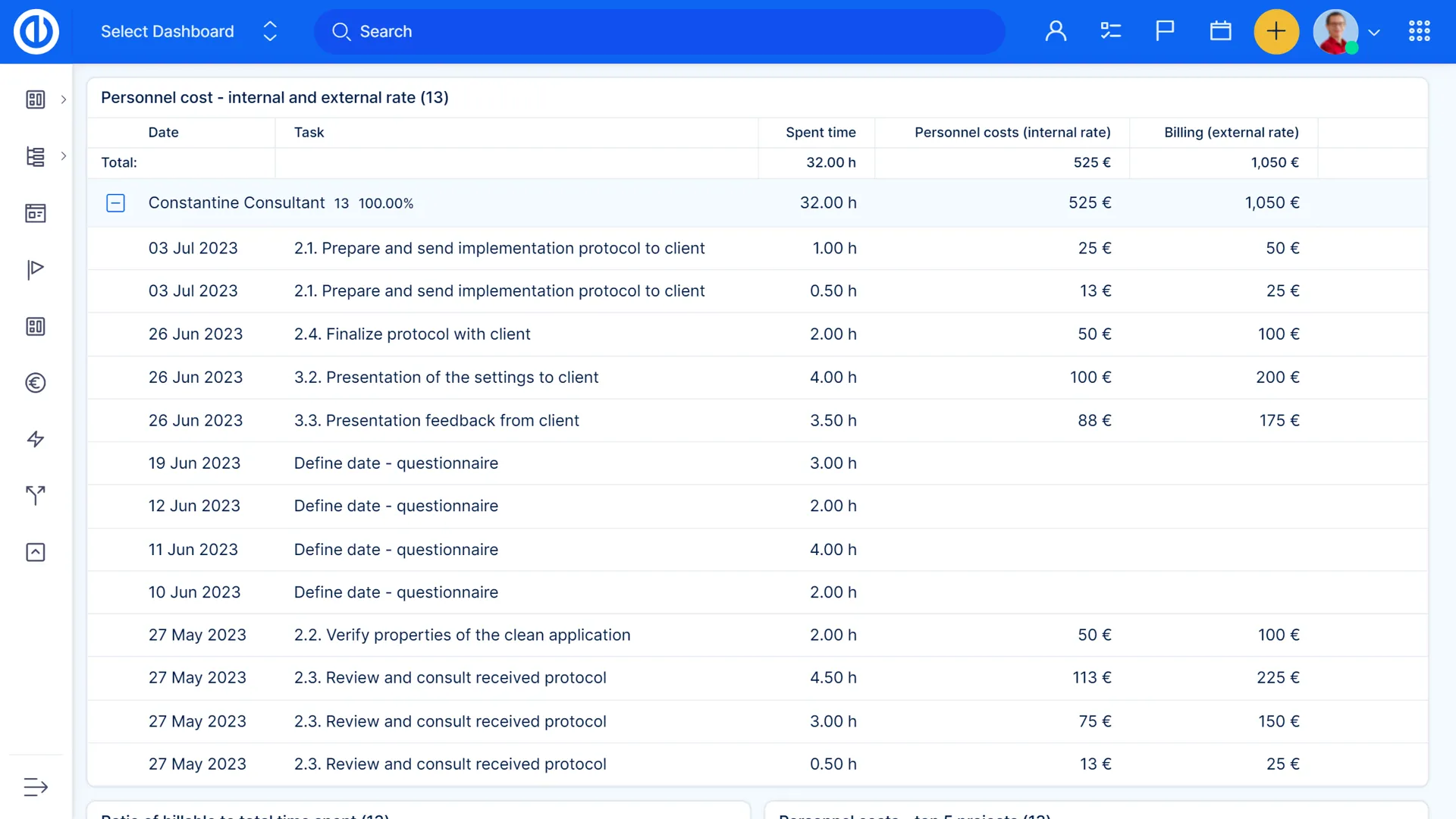Expand the first sidebar item chevron
The image size is (1456, 819).
(64, 99)
